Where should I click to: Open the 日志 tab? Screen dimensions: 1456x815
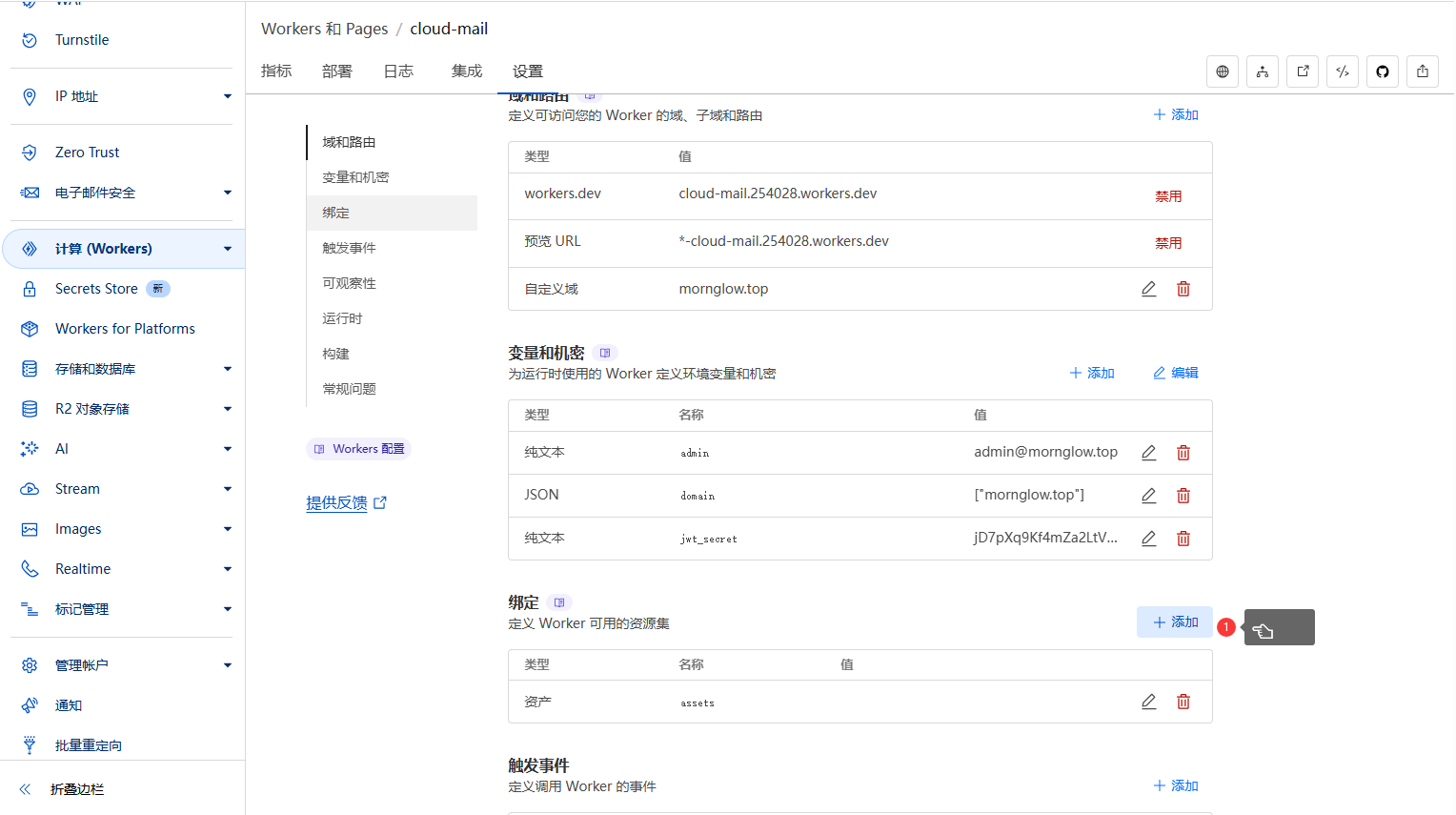398,71
